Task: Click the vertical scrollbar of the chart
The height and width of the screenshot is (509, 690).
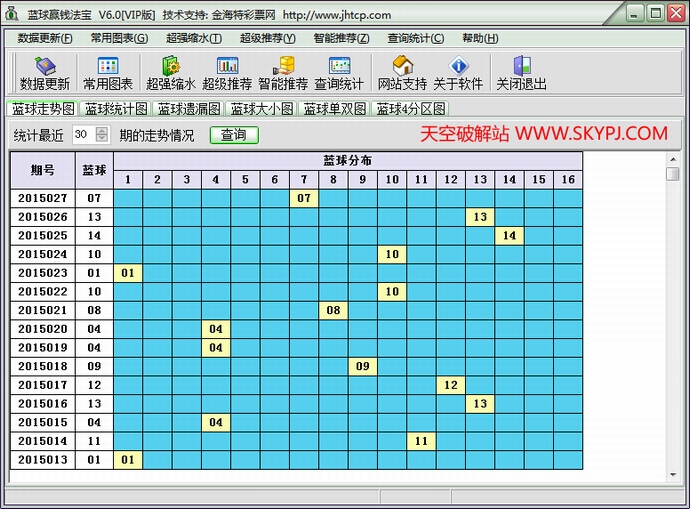Action: (x=673, y=300)
